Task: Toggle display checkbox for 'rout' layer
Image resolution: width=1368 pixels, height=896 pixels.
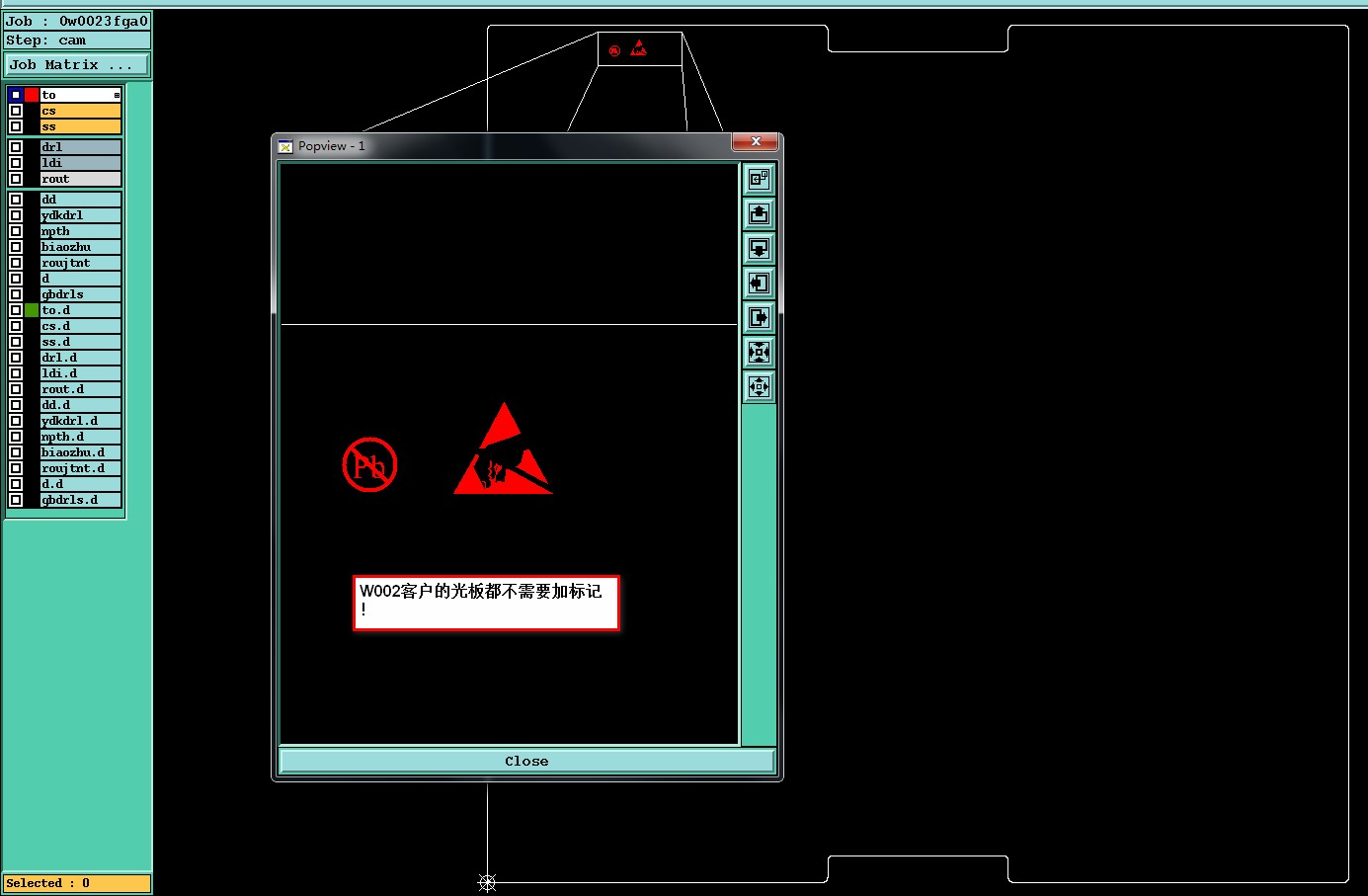Action: [16, 179]
